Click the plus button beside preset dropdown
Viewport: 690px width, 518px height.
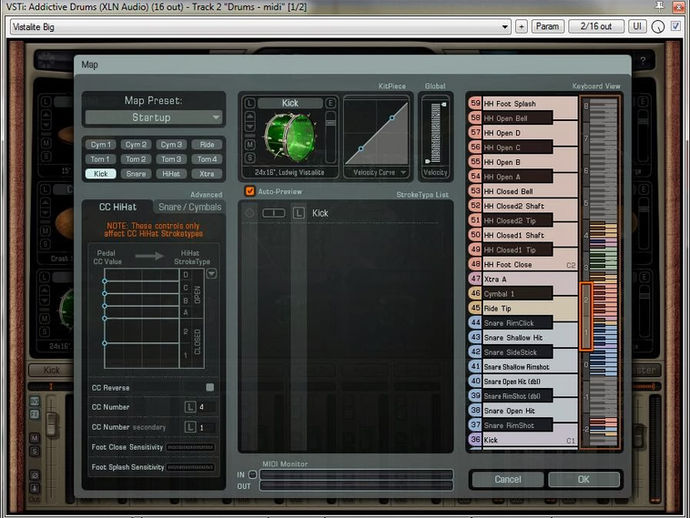point(521,26)
